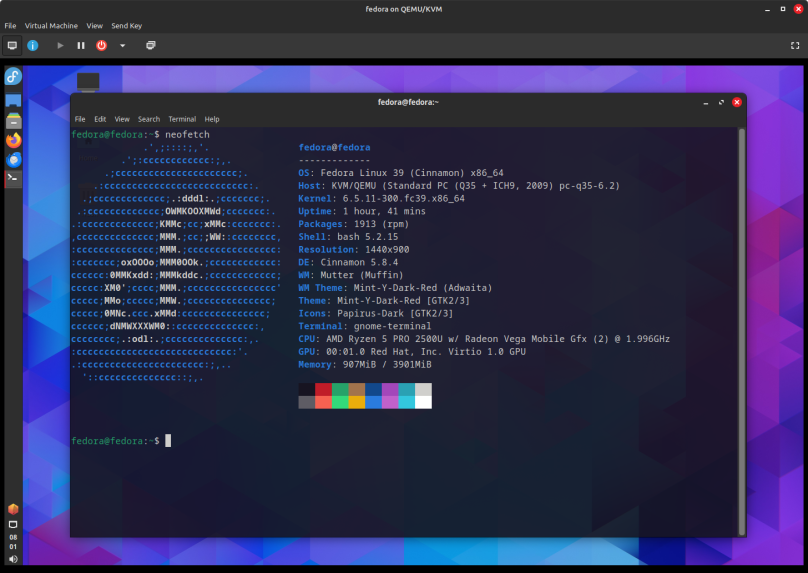Screen dimensions: 808x573
Task: Click the 'neofetch' command text
Action: click(187, 134)
